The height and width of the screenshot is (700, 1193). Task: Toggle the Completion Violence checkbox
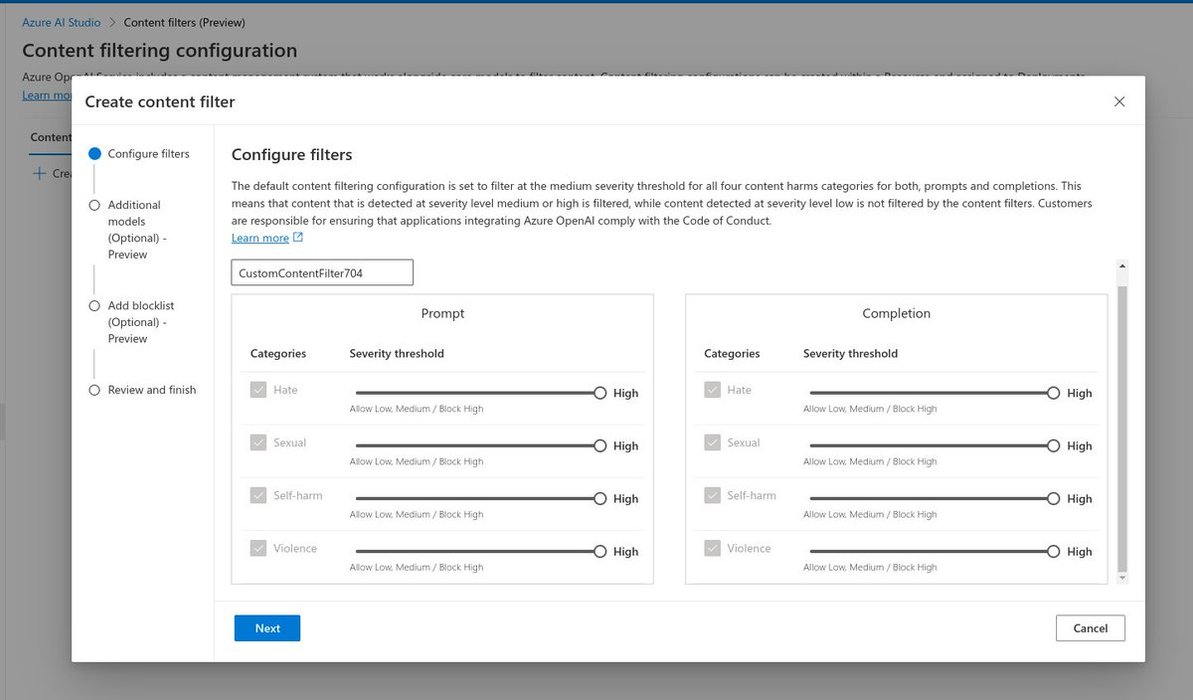click(x=712, y=548)
